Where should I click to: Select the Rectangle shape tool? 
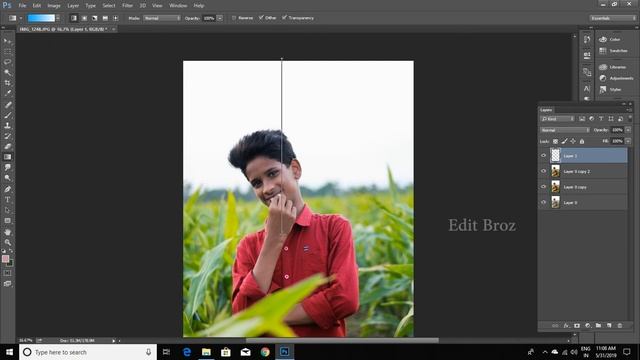click(7, 221)
